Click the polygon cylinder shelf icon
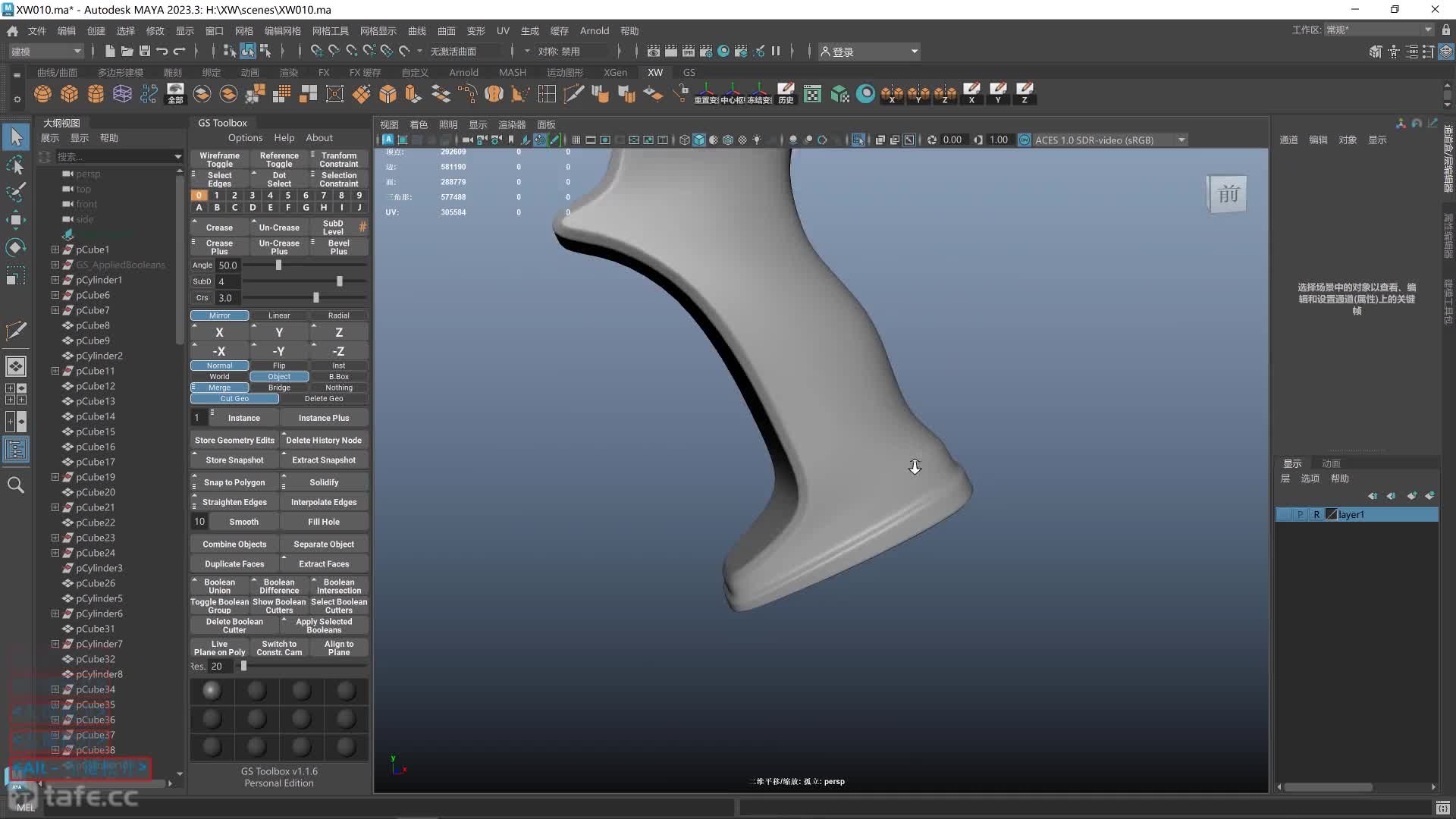The image size is (1456, 819). (96, 94)
